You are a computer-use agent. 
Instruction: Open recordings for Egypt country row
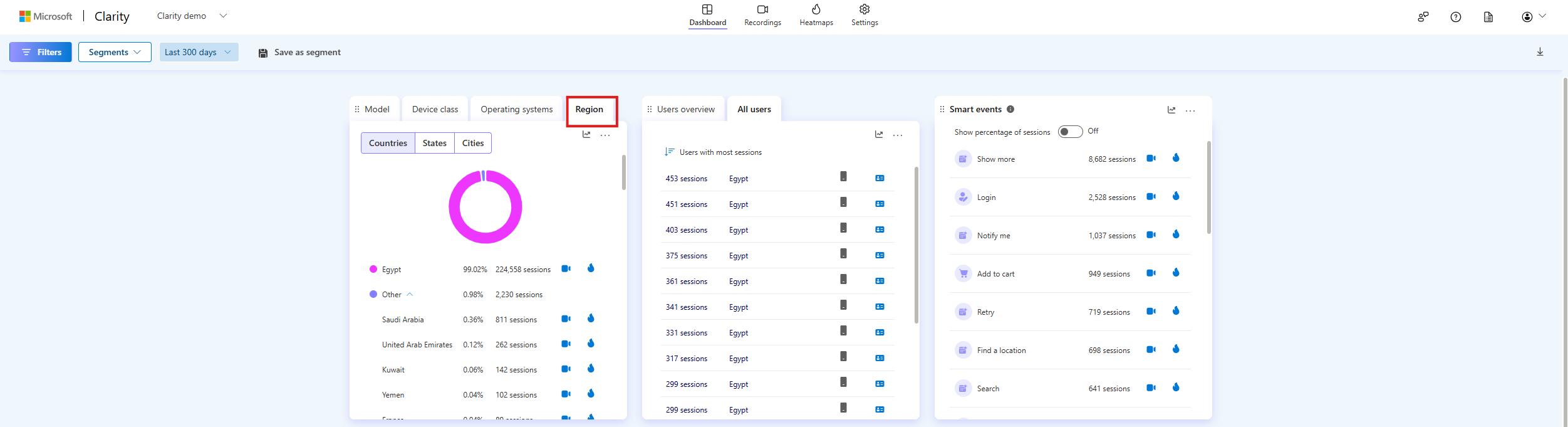566,269
